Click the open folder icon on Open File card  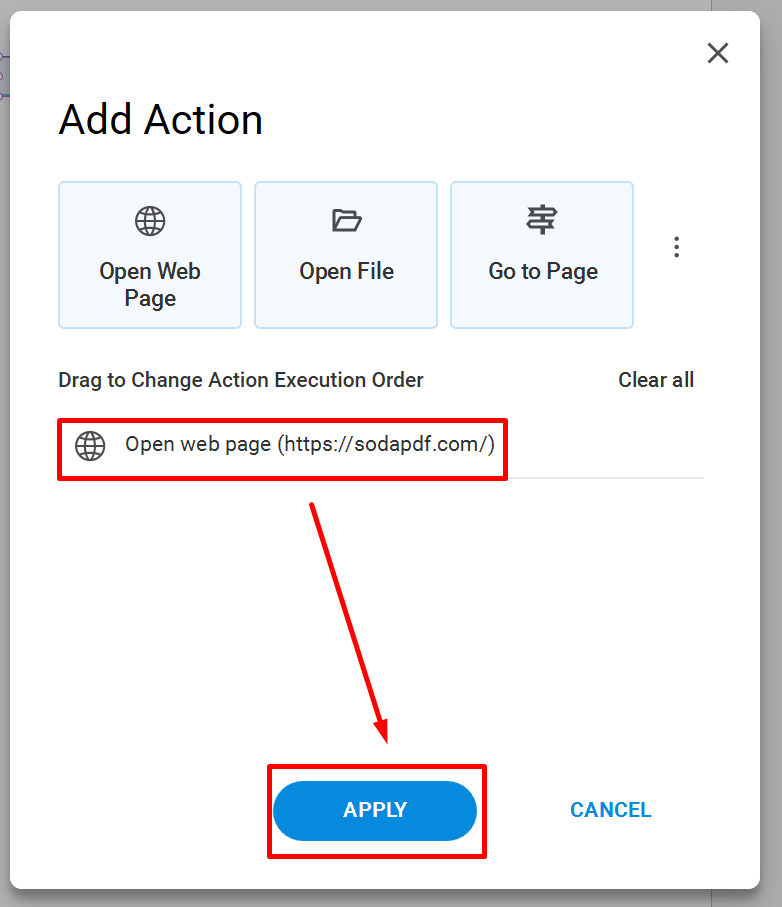click(346, 220)
